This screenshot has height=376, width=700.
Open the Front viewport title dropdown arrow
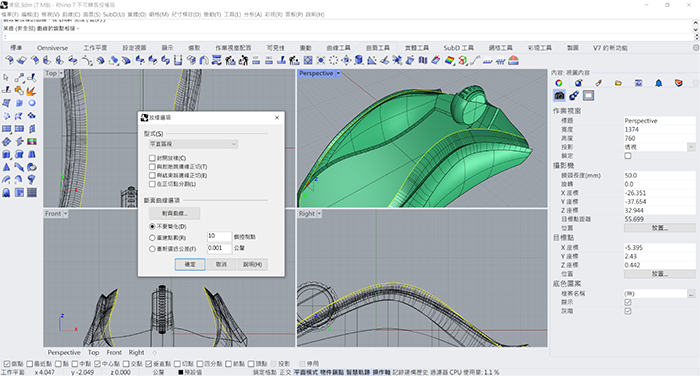pyautogui.click(x=66, y=214)
